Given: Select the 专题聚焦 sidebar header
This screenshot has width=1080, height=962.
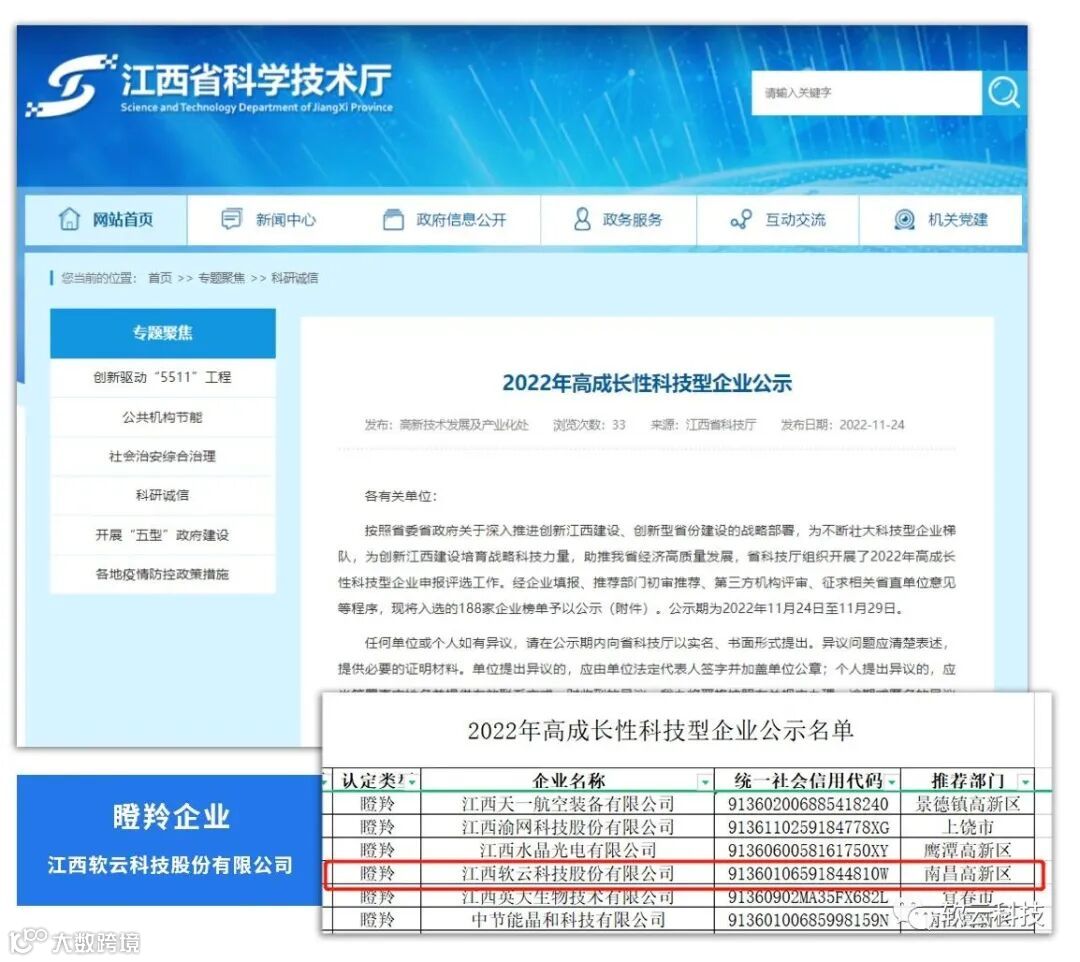Looking at the screenshot, I should pyautogui.click(x=163, y=333).
